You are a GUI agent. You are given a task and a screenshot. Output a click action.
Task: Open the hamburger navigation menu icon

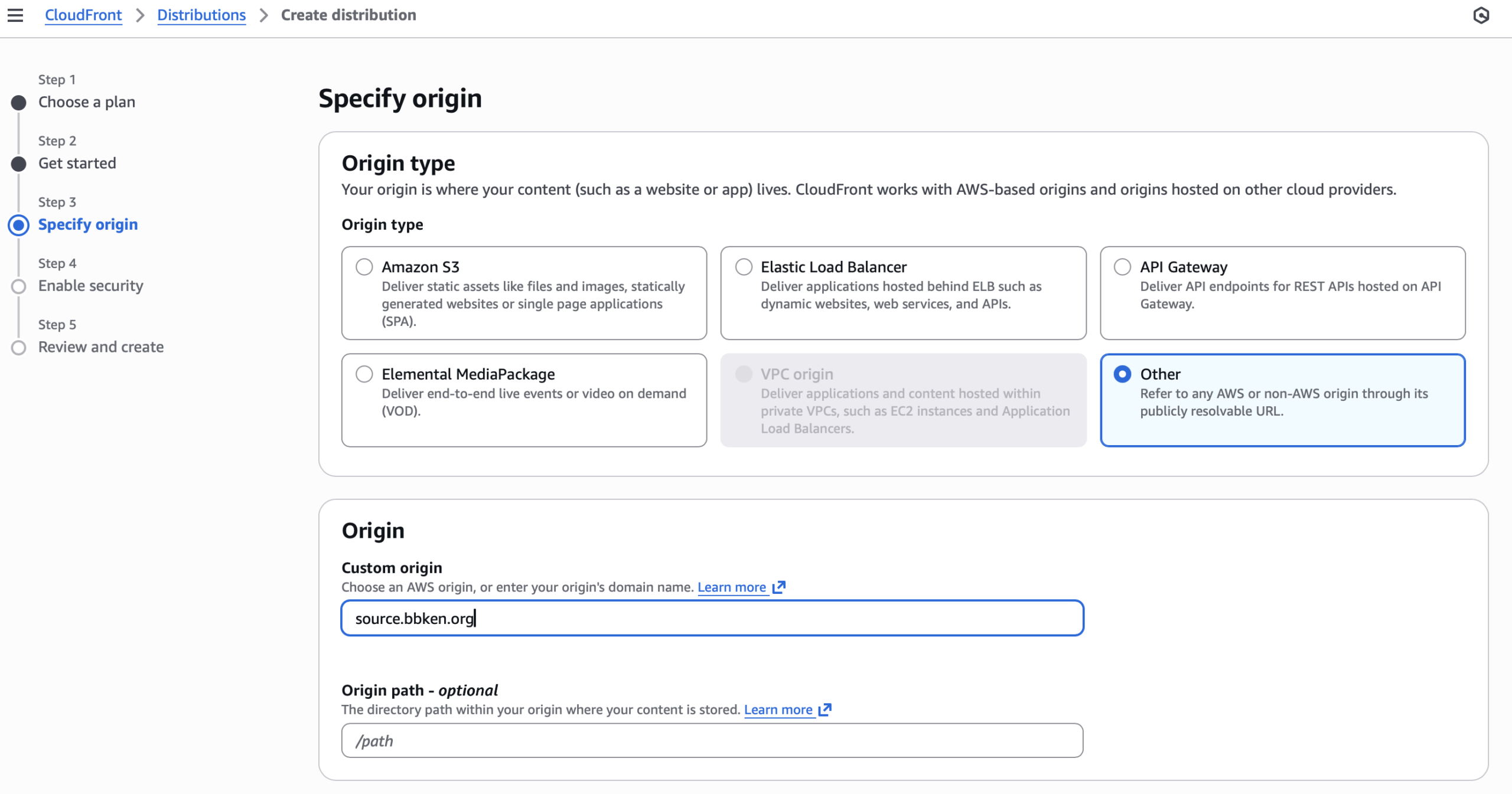coord(15,15)
